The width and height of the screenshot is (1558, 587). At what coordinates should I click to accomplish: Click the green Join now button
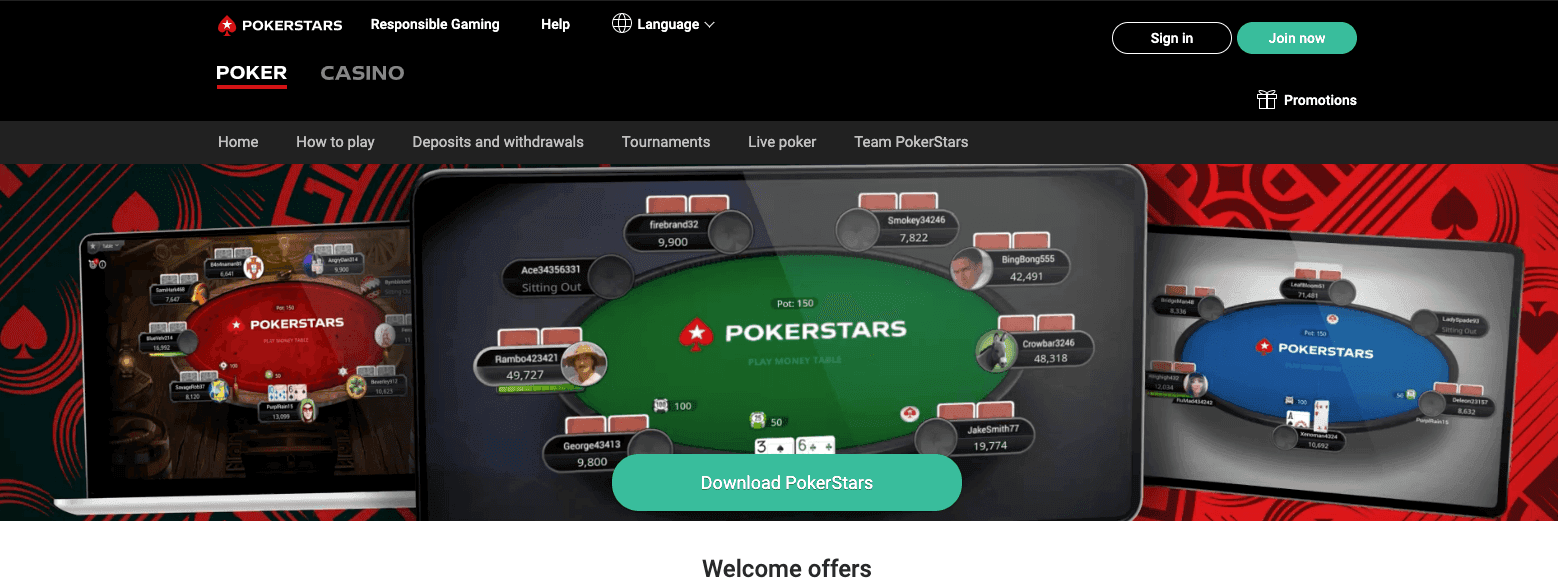(1297, 38)
